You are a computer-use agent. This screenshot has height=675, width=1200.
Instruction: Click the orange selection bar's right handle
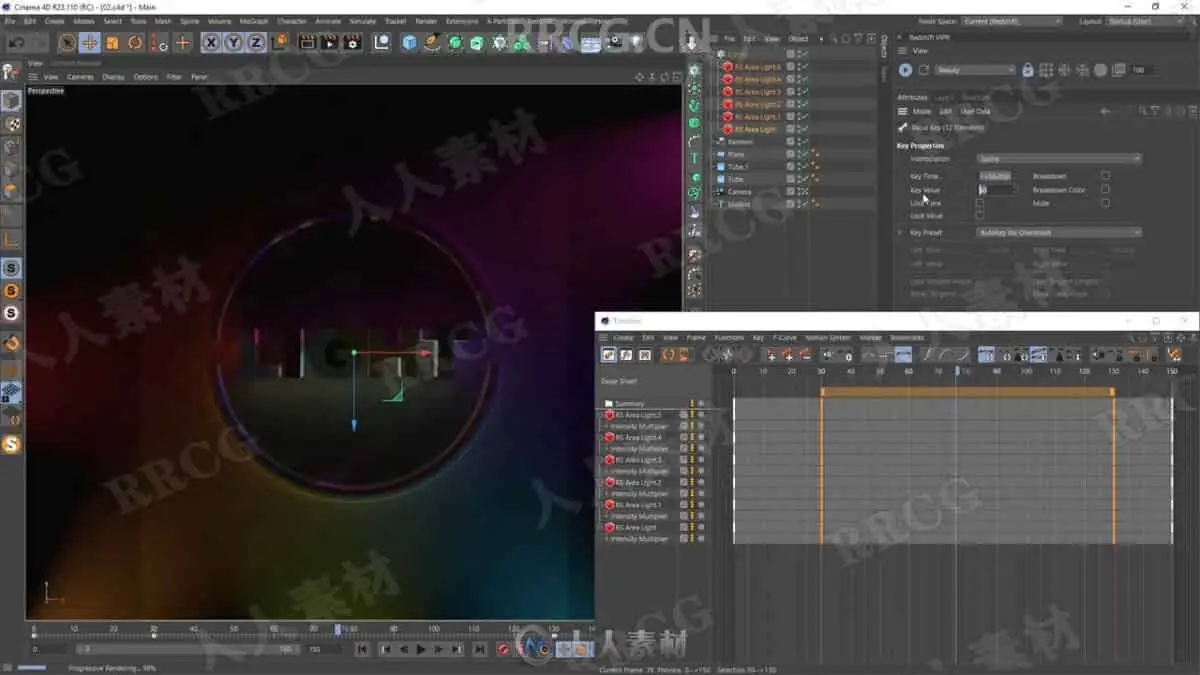[x=1113, y=392]
